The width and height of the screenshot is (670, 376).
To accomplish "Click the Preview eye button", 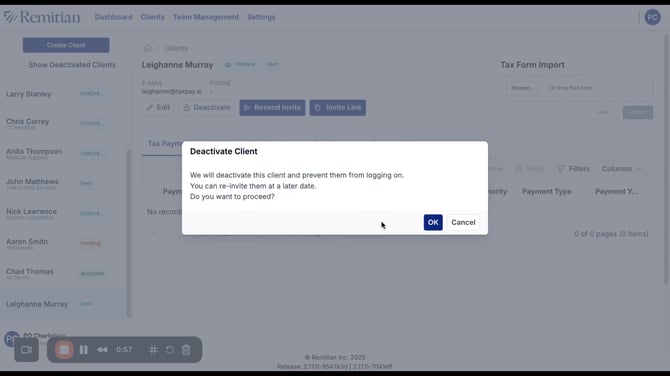I will click(240, 64).
